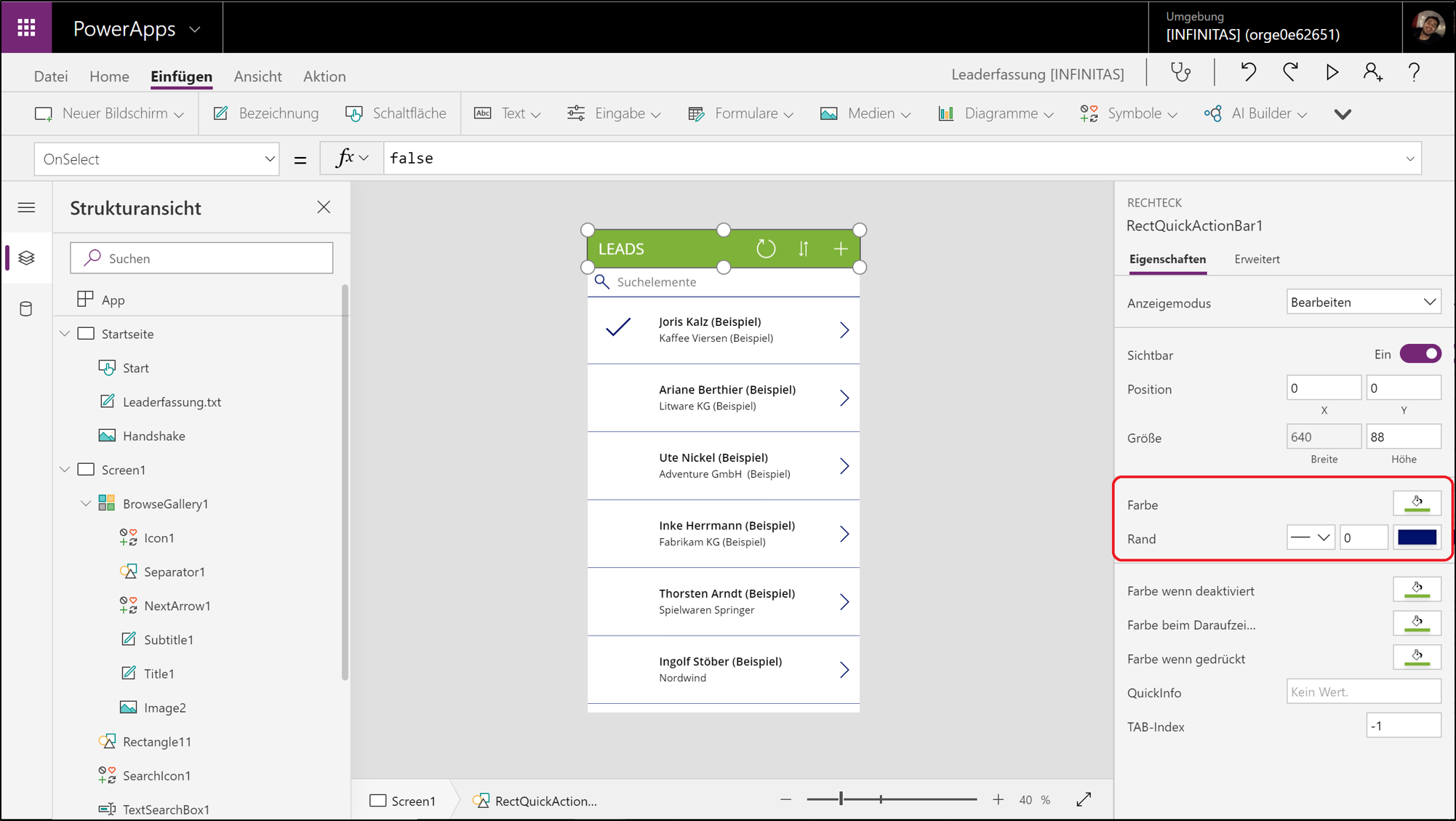This screenshot has height=821, width=1456.
Task: Open help with the question mark icon
Action: coord(1414,72)
